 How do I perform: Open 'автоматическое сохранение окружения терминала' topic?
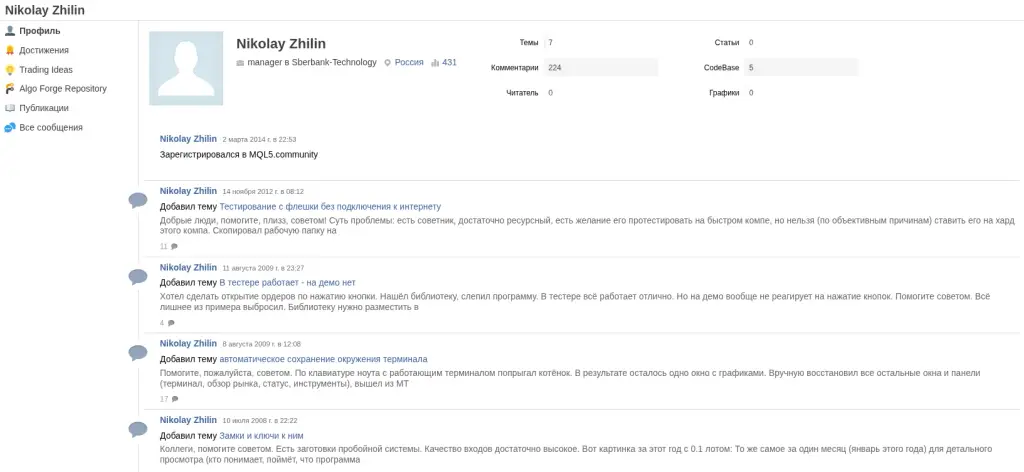[x=323, y=359]
